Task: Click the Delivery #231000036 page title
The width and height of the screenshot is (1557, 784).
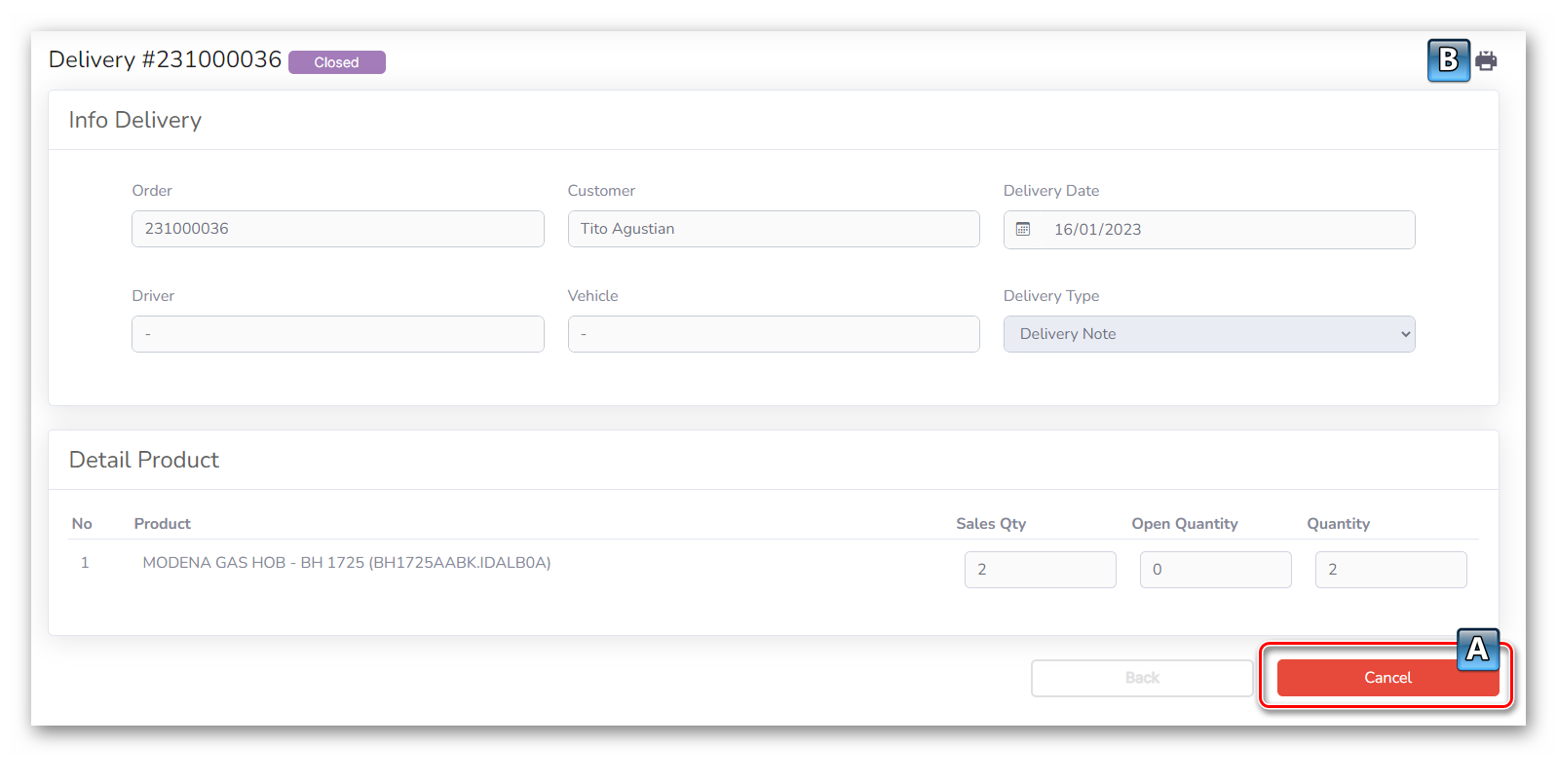Action: click(165, 60)
